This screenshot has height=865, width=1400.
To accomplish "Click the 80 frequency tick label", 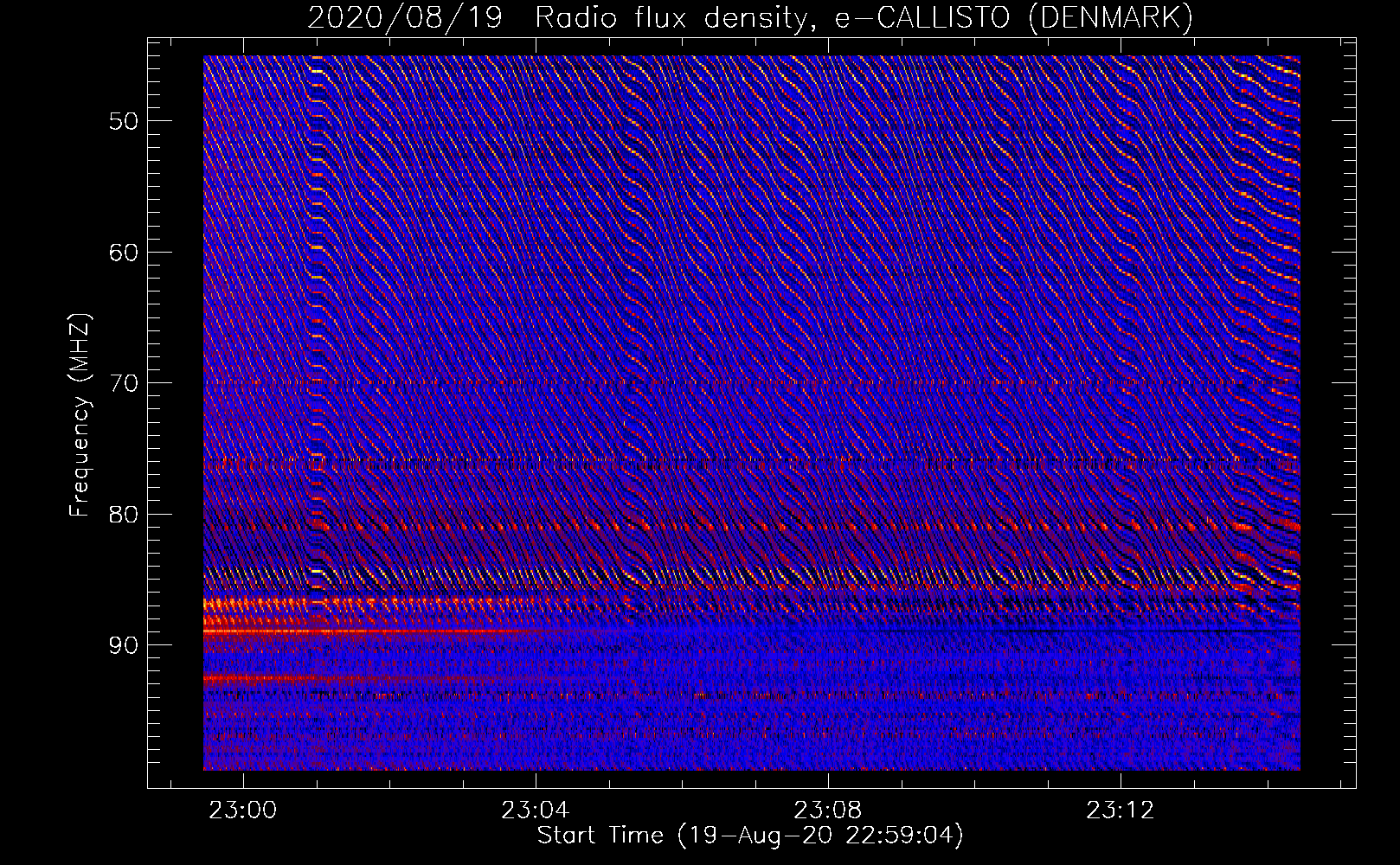I will click(124, 514).
